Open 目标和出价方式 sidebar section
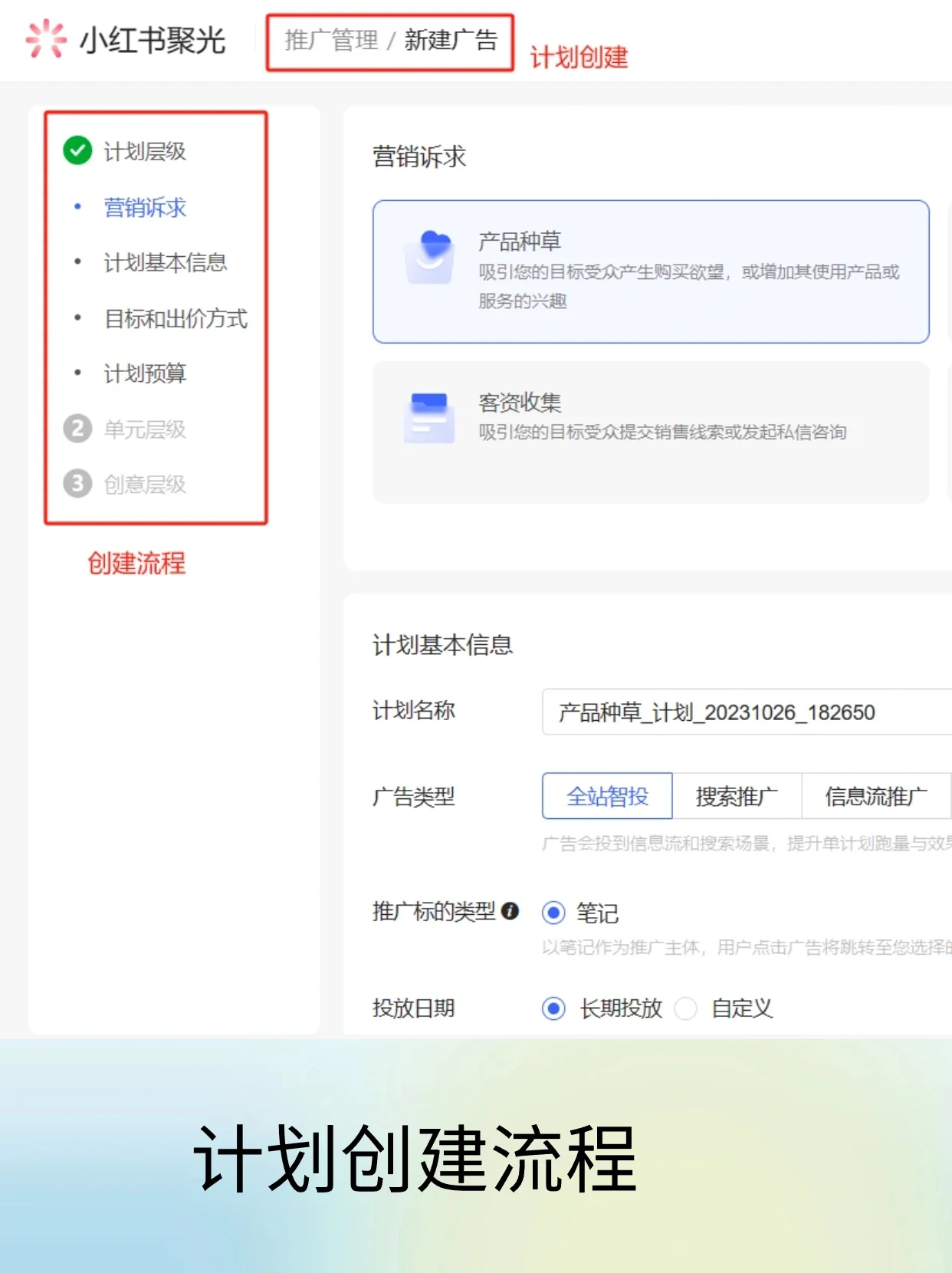The width and height of the screenshot is (952, 1273). (x=176, y=318)
